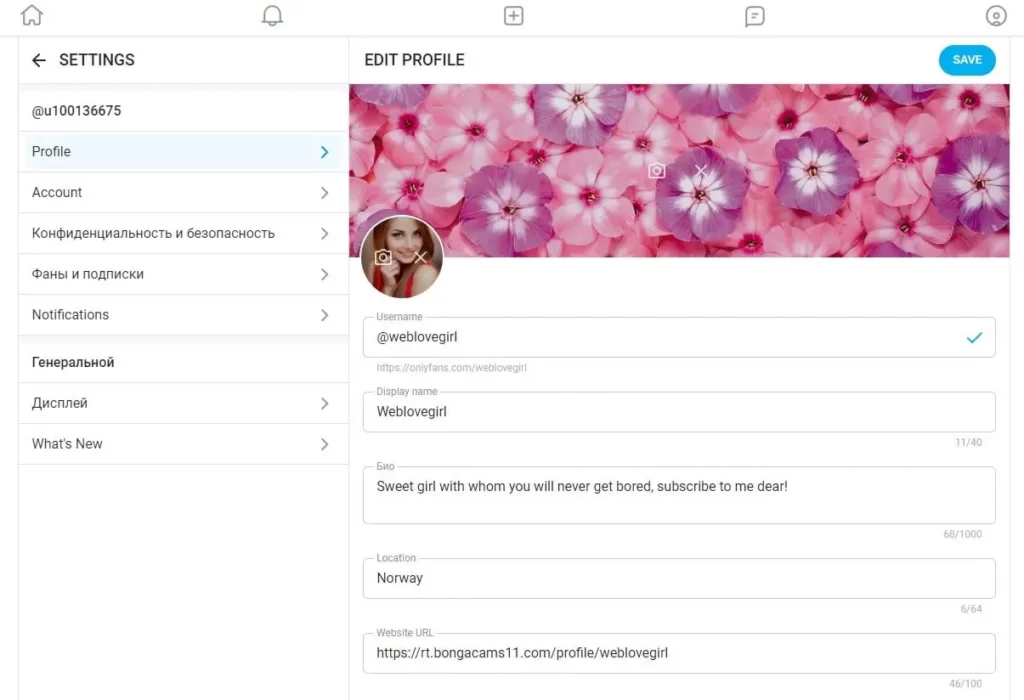Expand the Конфиденциальность и безопасность chevron

point(325,234)
